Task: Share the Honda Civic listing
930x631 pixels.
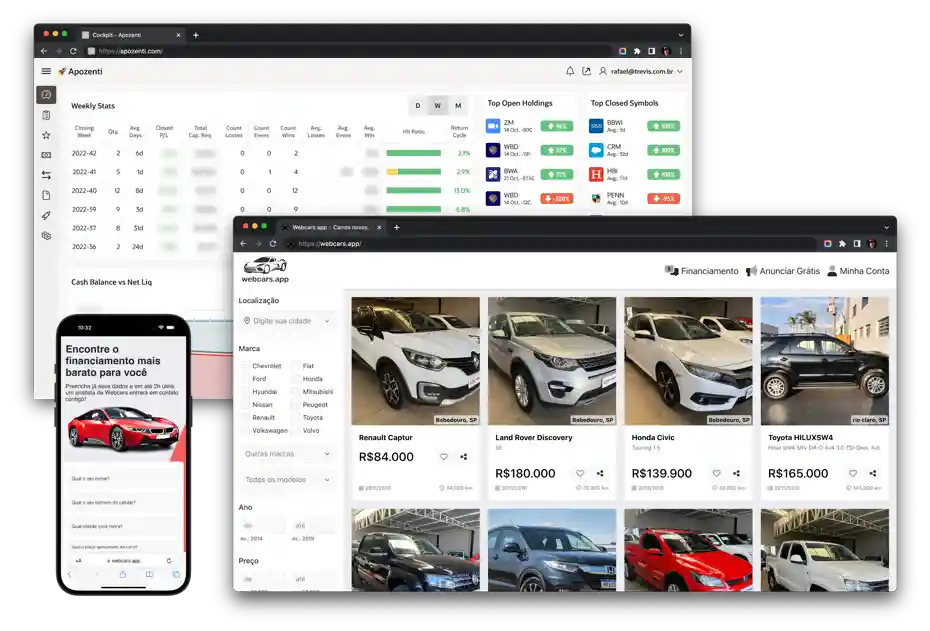Action: 737,473
